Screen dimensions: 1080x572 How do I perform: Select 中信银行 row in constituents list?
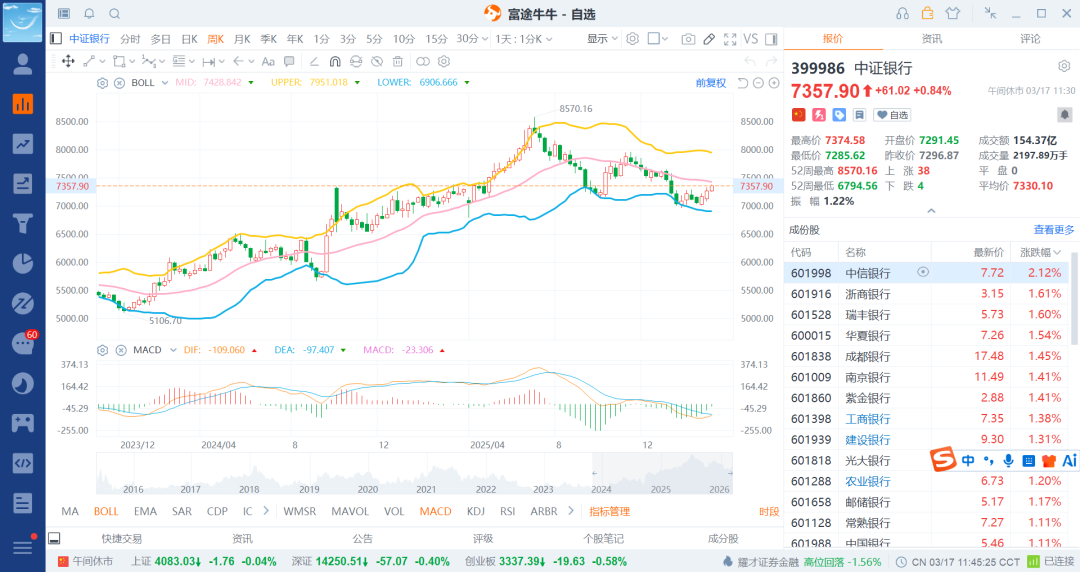(866, 273)
